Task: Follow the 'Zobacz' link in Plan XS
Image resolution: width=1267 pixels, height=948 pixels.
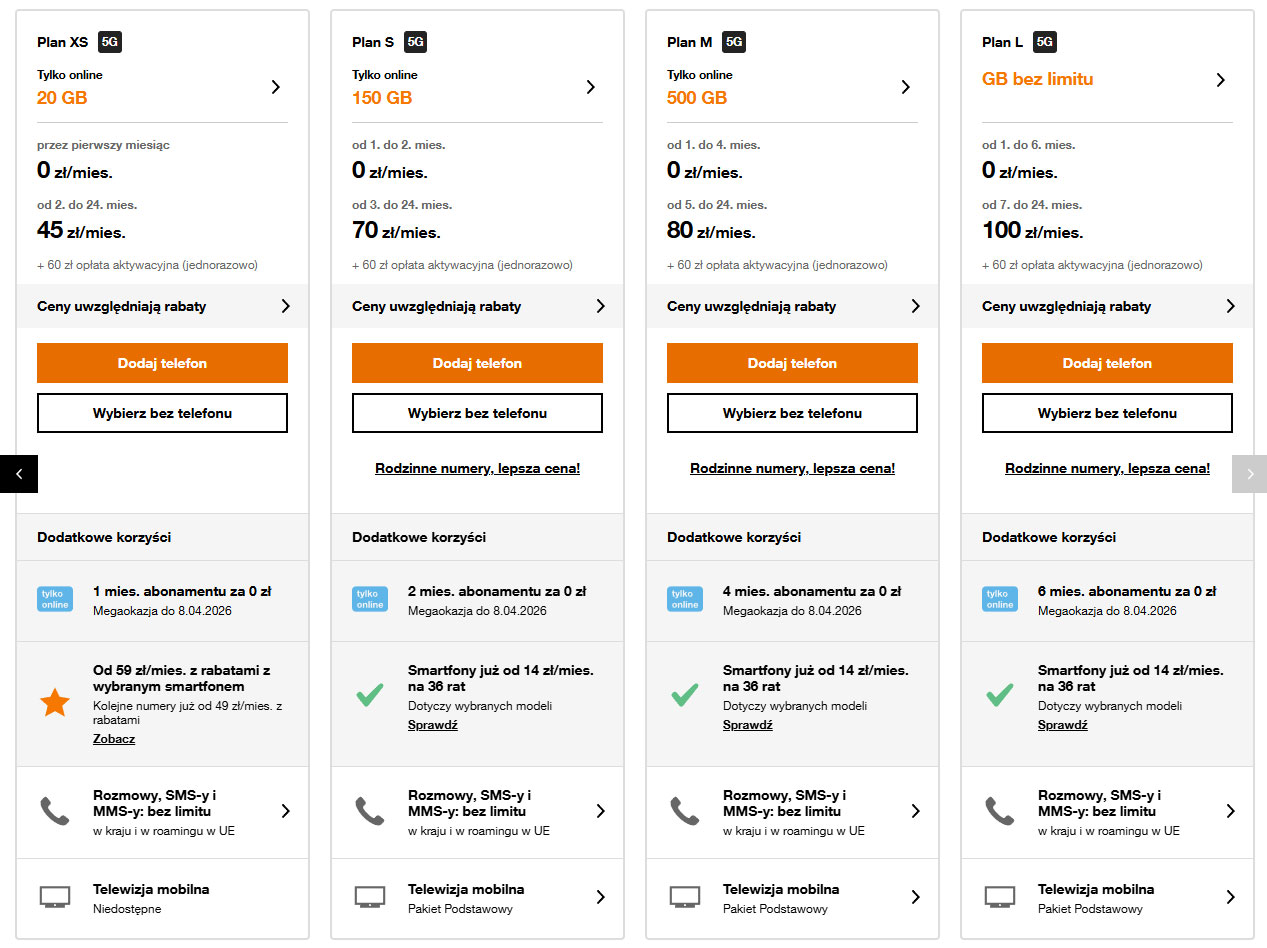Action: pyautogui.click(x=114, y=739)
